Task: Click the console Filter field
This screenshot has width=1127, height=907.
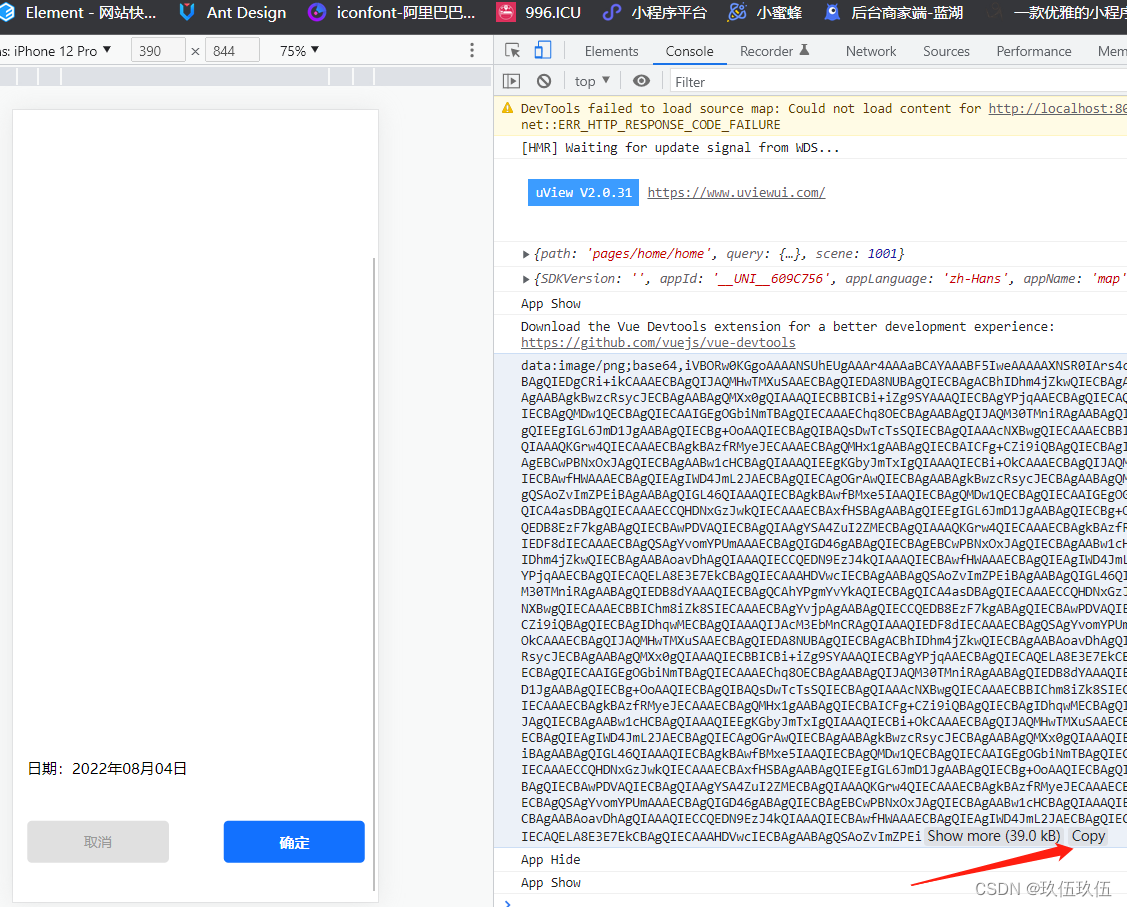Action: coord(898,82)
